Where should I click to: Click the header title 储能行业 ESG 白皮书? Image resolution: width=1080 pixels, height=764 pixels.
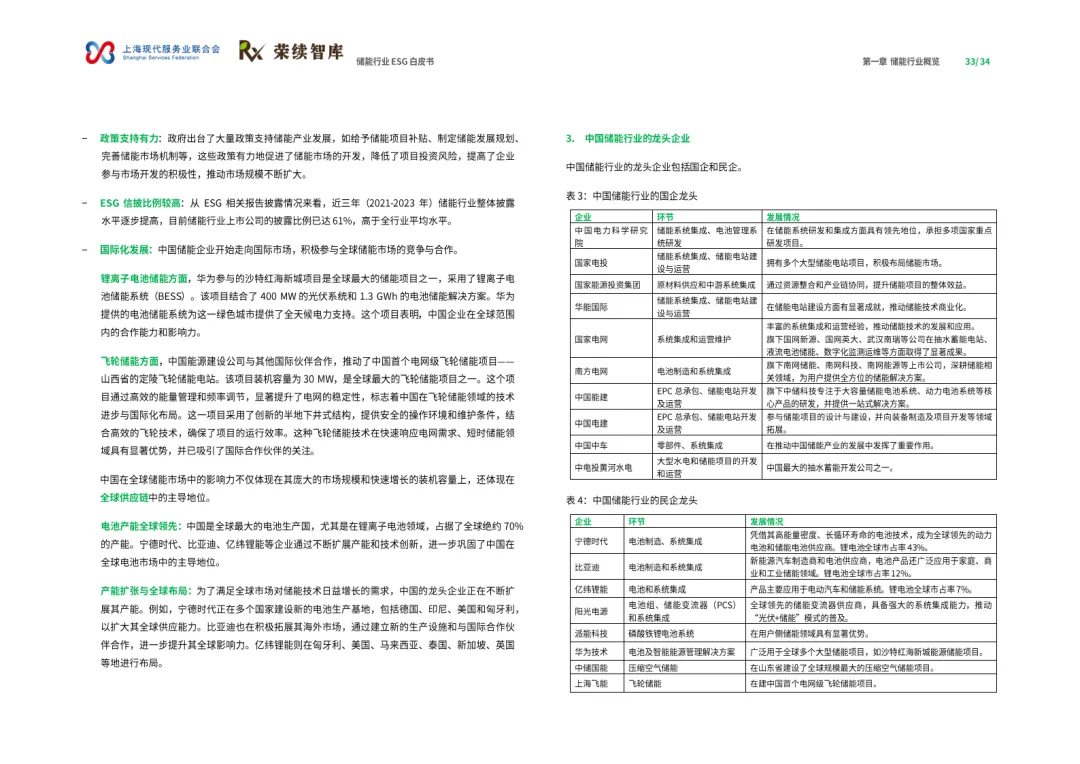point(395,61)
